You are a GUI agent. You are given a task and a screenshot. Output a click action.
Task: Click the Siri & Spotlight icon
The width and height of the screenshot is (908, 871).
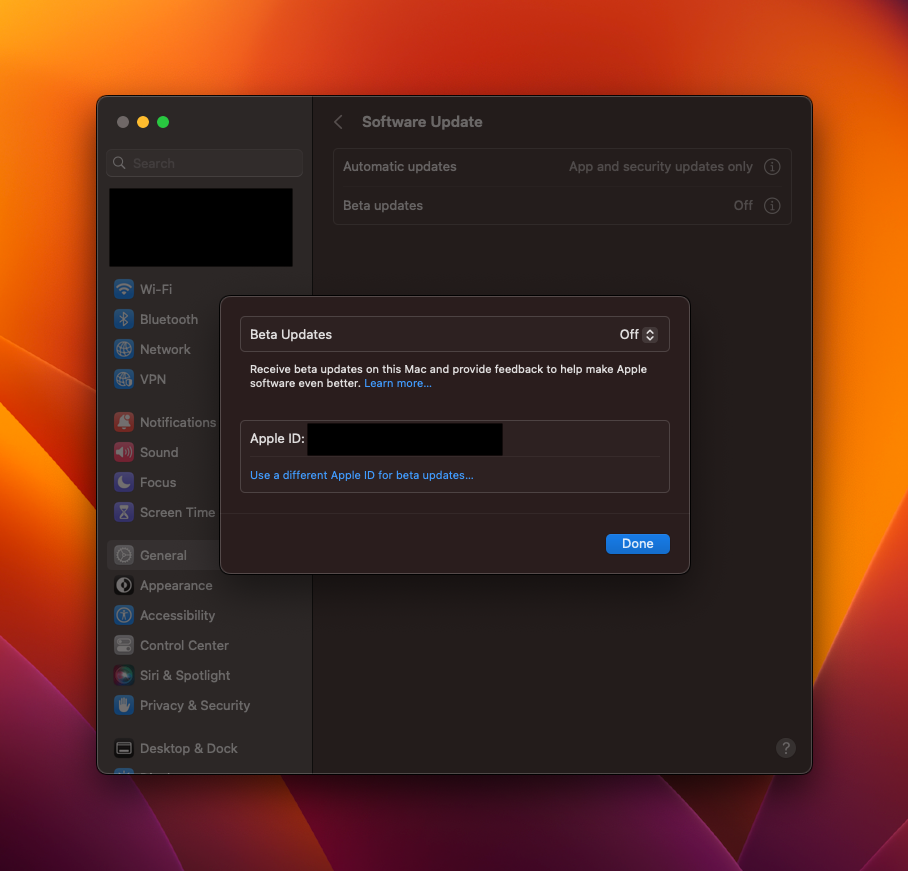tap(124, 675)
